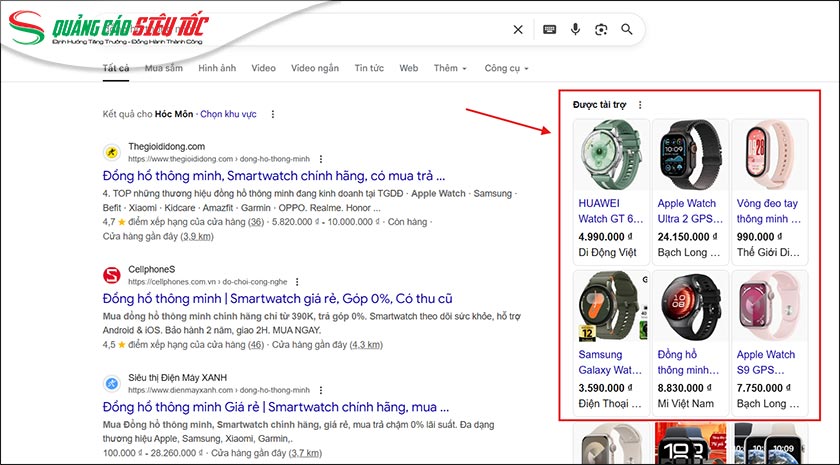This screenshot has height=465, width=840.
Task: Open Điện Máy XANH smartwatch result title
Action: 275,408
